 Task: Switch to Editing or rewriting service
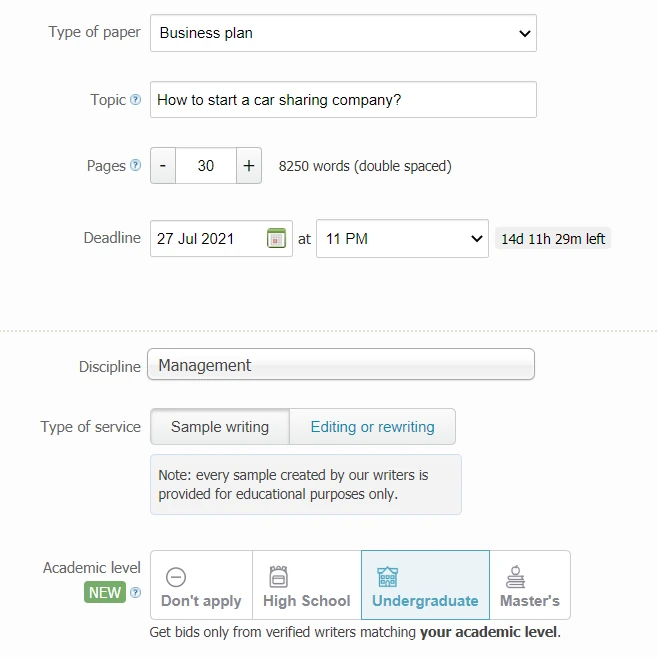point(372,427)
